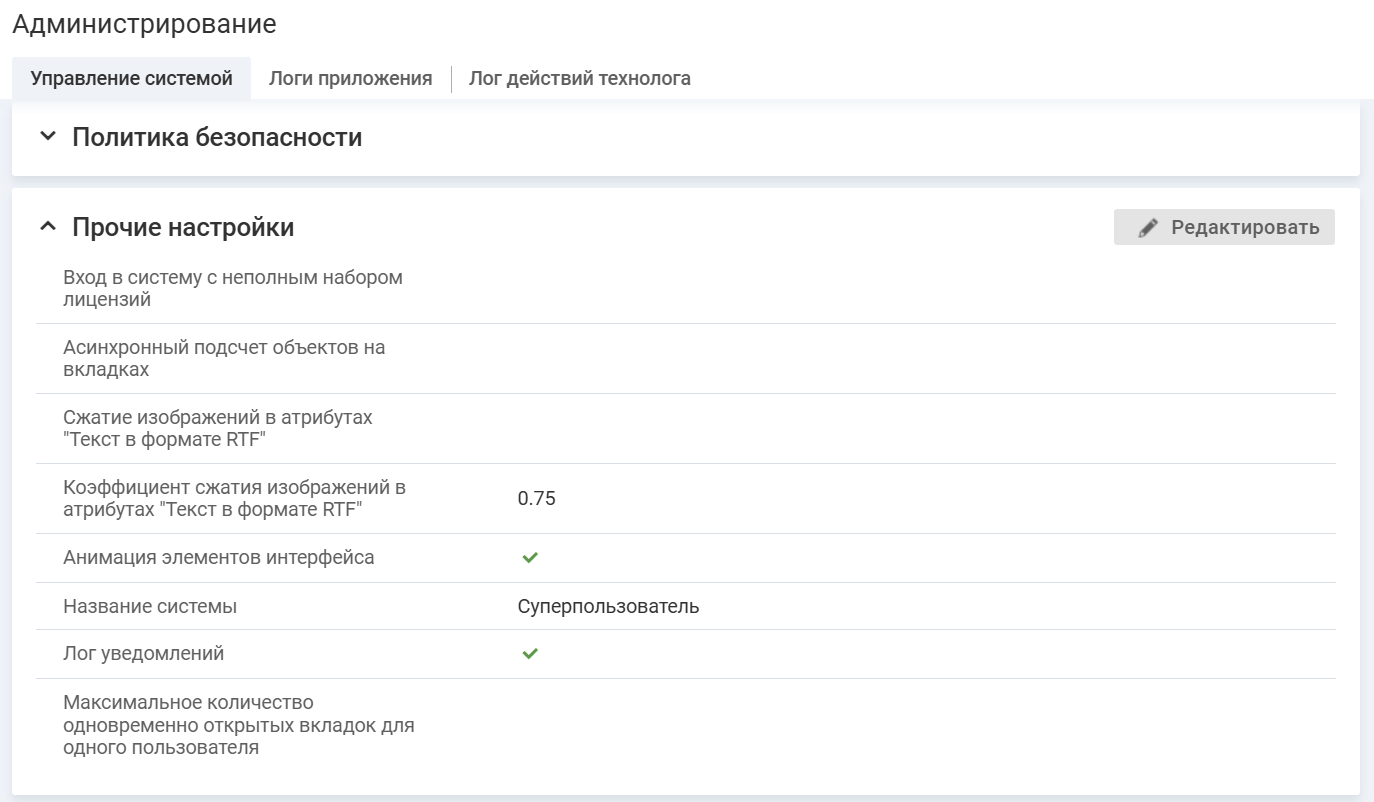Expand the Политика безопасности chevron
This screenshot has width=1374, height=802.
click(48, 137)
